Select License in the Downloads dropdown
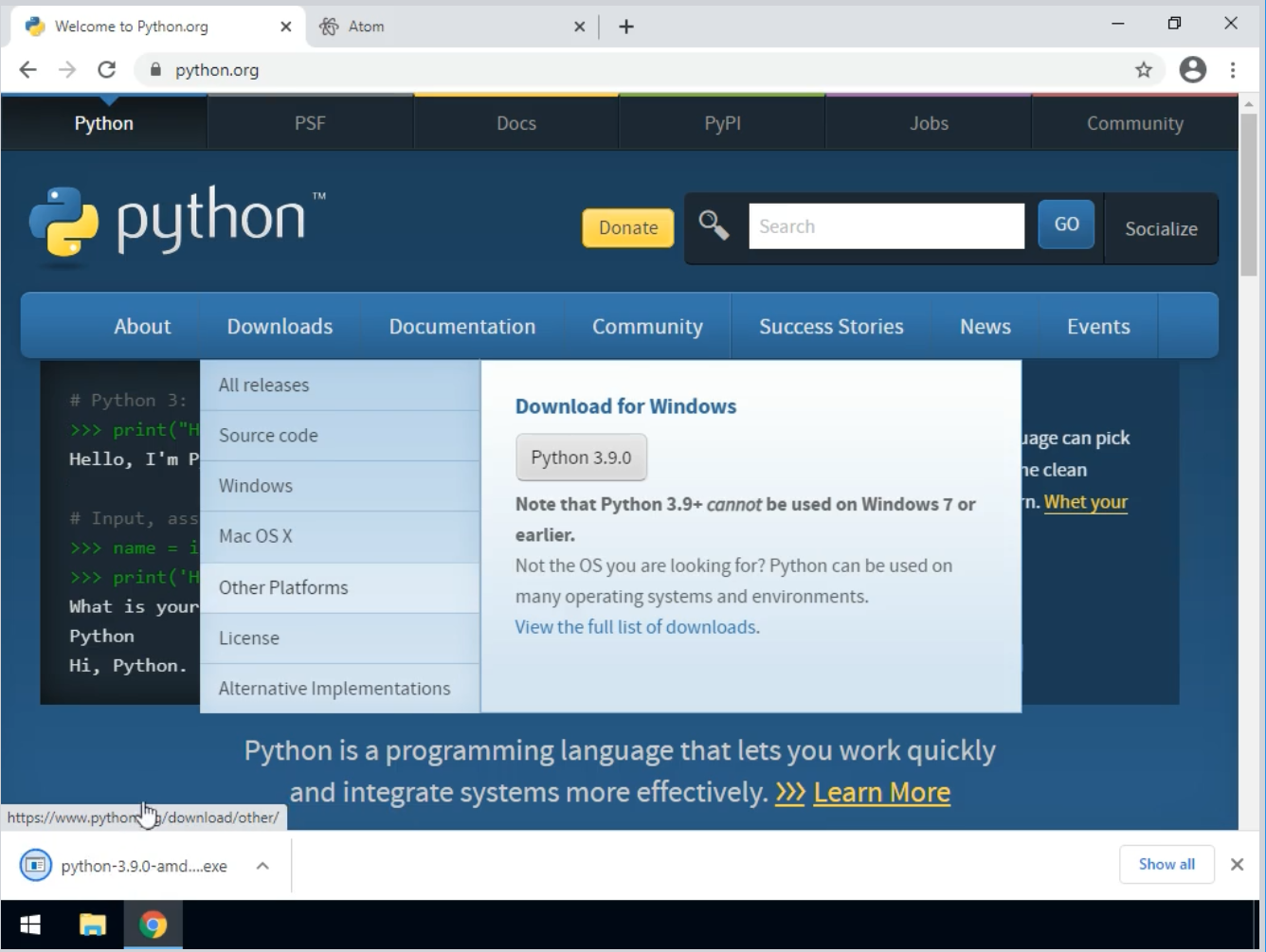The height and width of the screenshot is (952, 1266). pos(340,638)
